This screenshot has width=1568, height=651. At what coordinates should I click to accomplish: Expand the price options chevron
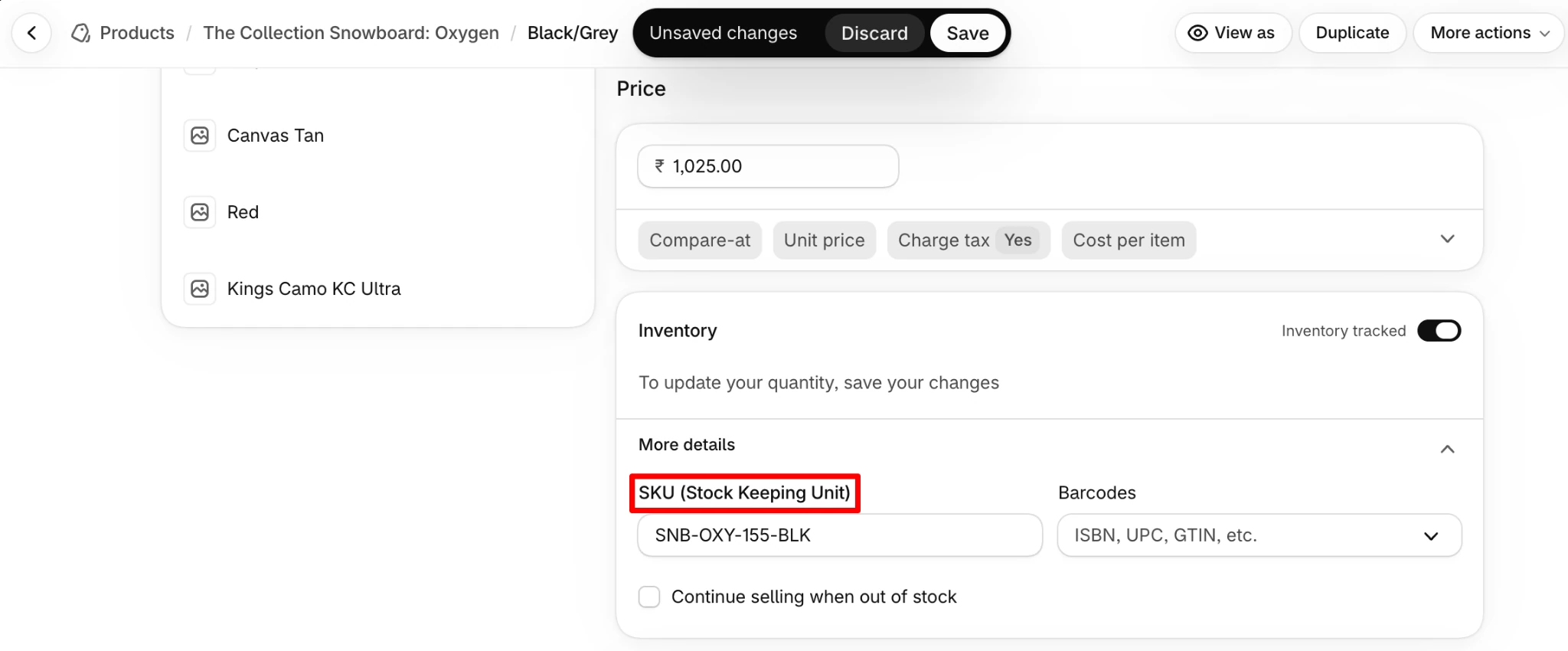point(1447,239)
